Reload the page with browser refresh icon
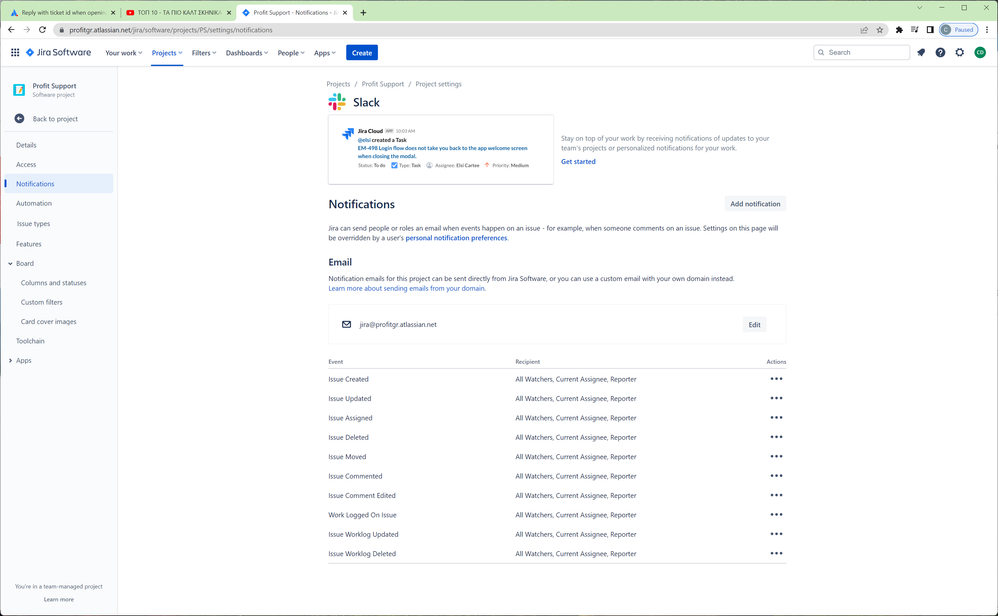 (43, 30)
